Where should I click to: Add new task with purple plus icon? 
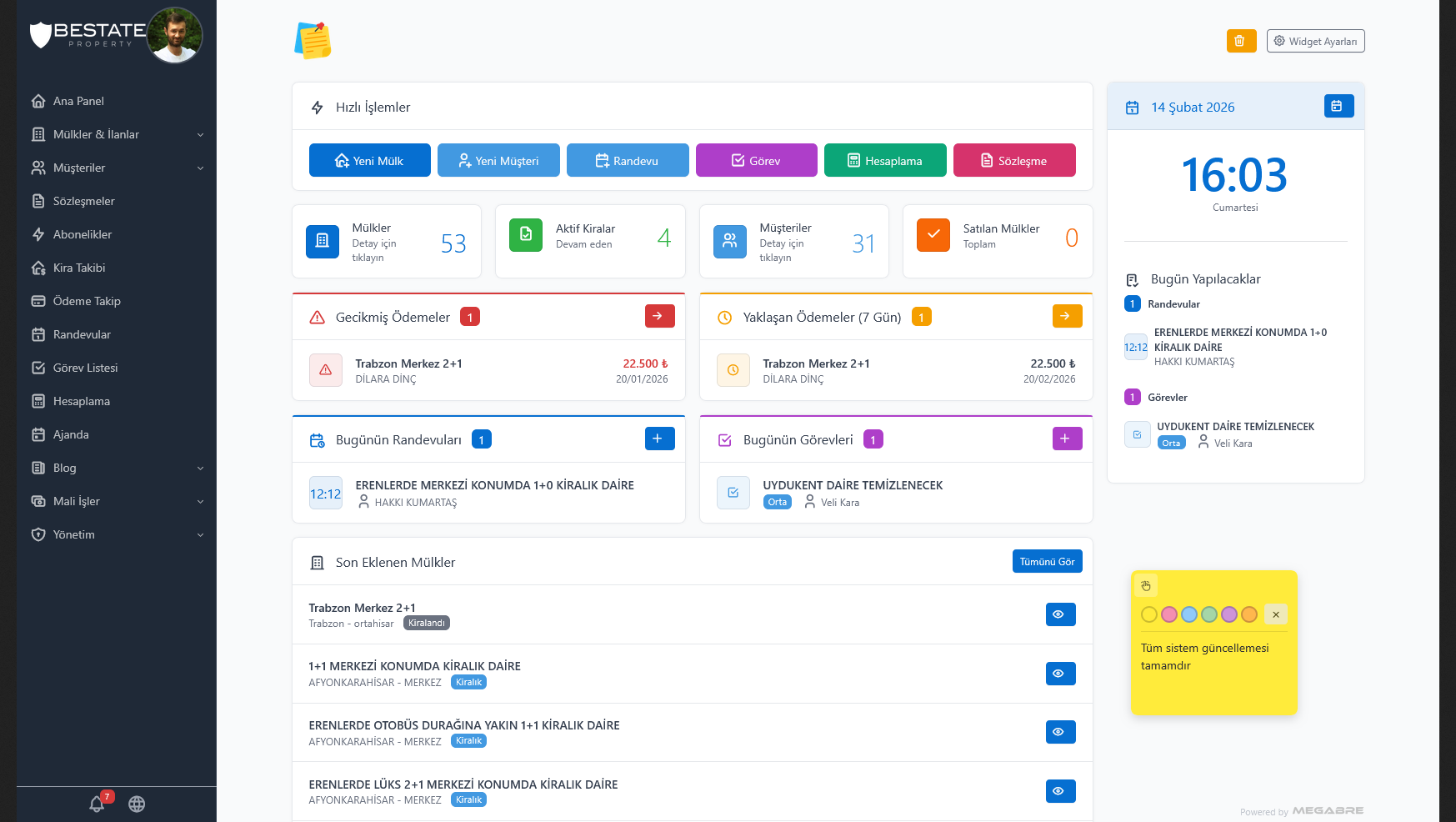tap(1067, 439)
